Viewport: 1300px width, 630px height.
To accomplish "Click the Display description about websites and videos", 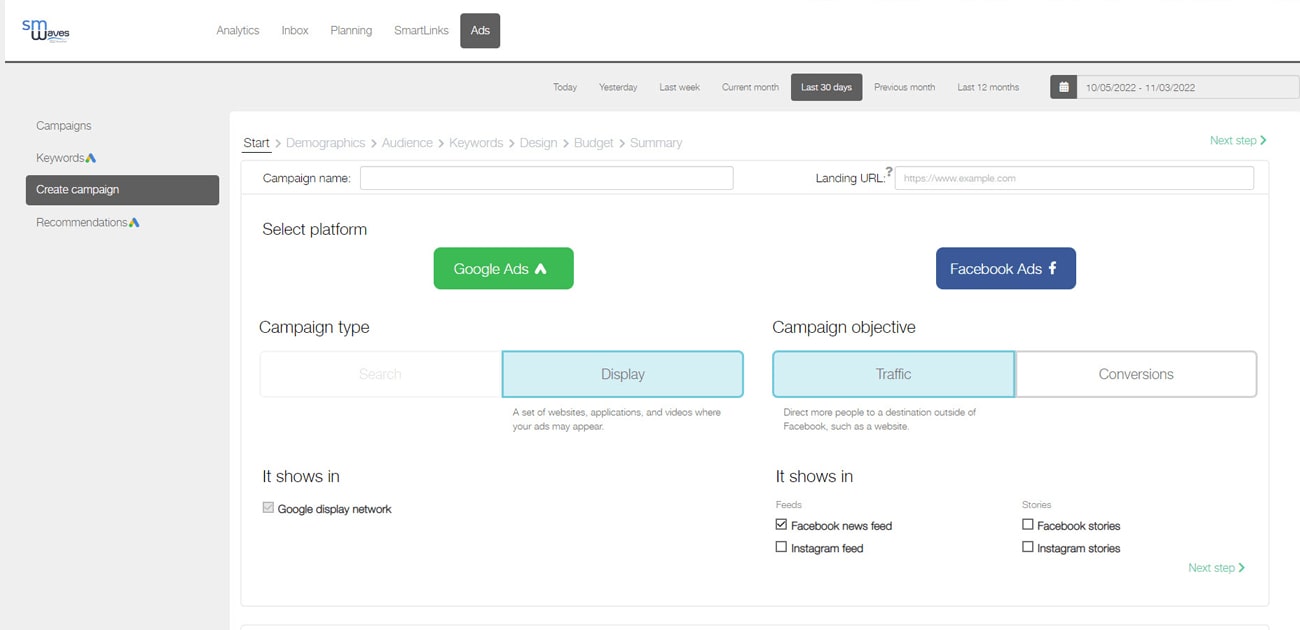I will [617, 419].
